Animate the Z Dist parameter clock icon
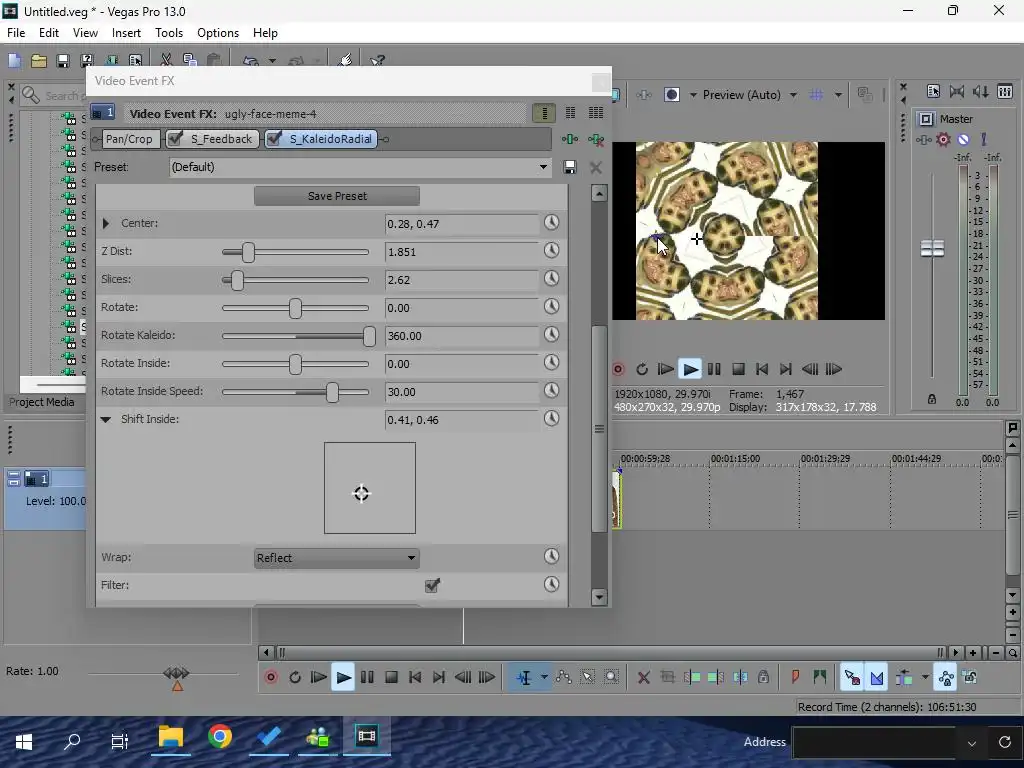The width and height of the screenshot is (1024, 768). (x=552, y=251)
